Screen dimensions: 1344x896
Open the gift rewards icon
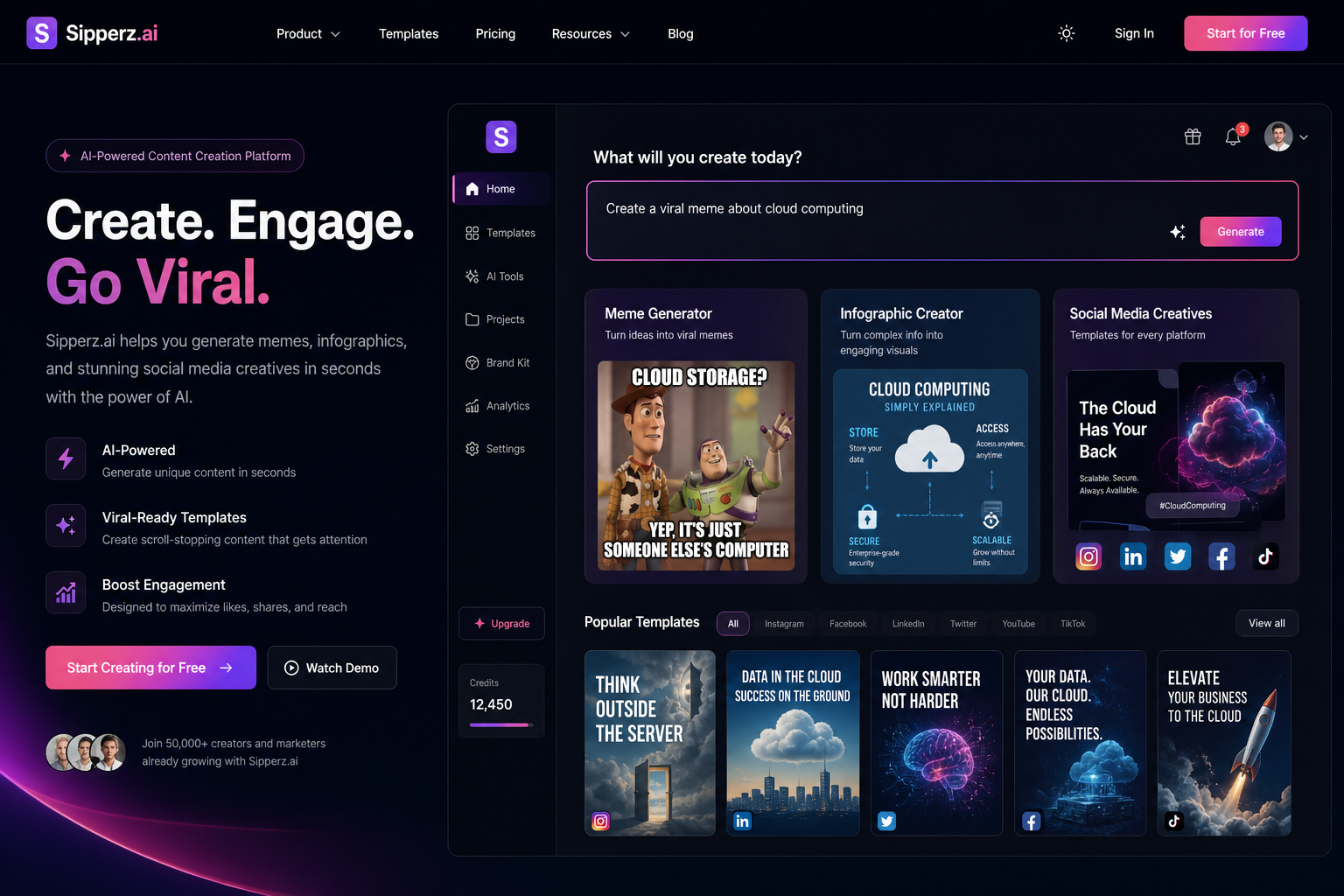tap(1193, 136)
